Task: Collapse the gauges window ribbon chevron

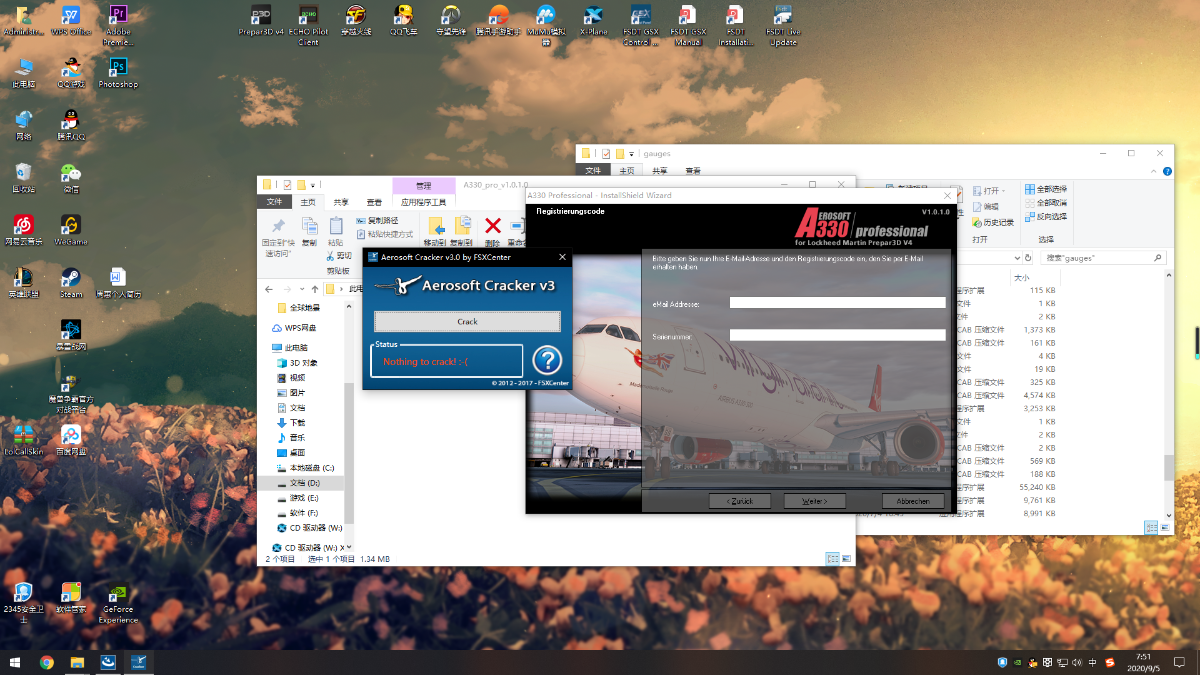Action: [1154, 170]
